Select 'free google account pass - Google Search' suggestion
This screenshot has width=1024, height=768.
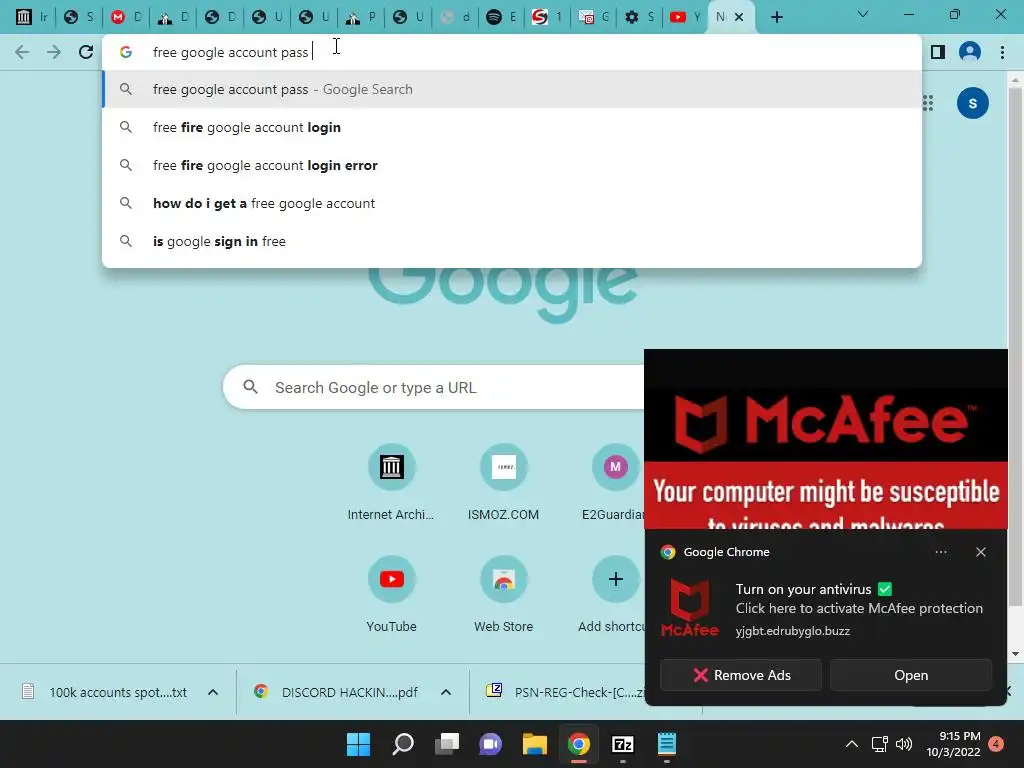coord(512,89)
